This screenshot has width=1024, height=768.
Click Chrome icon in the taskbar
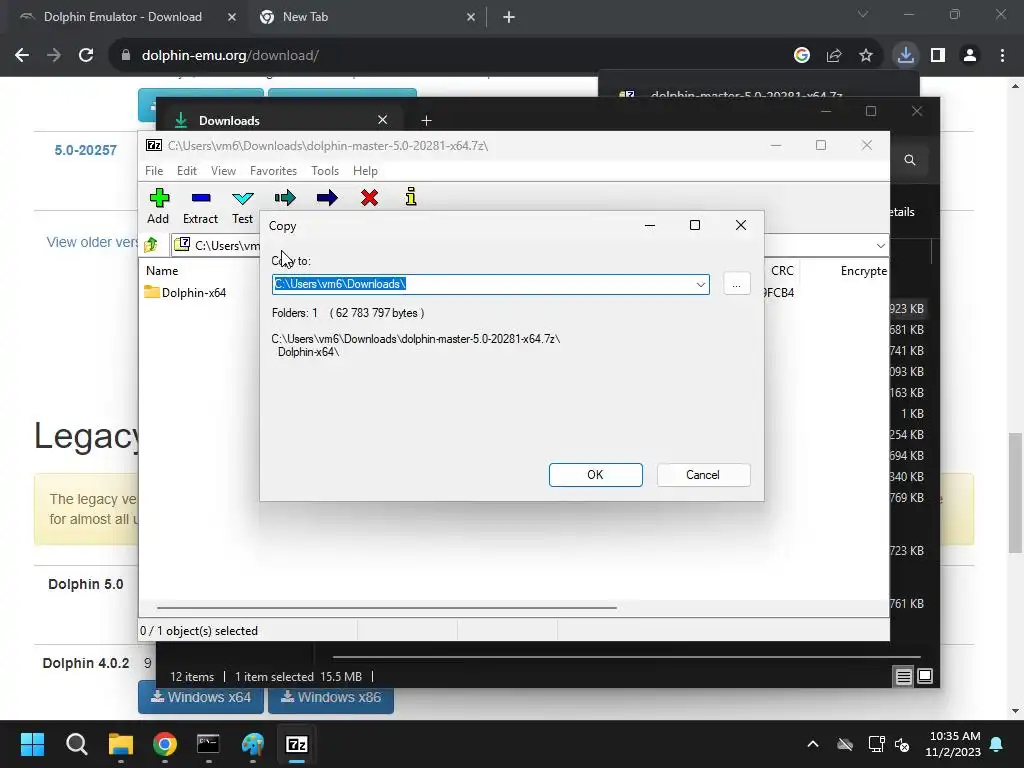(165, 744)
